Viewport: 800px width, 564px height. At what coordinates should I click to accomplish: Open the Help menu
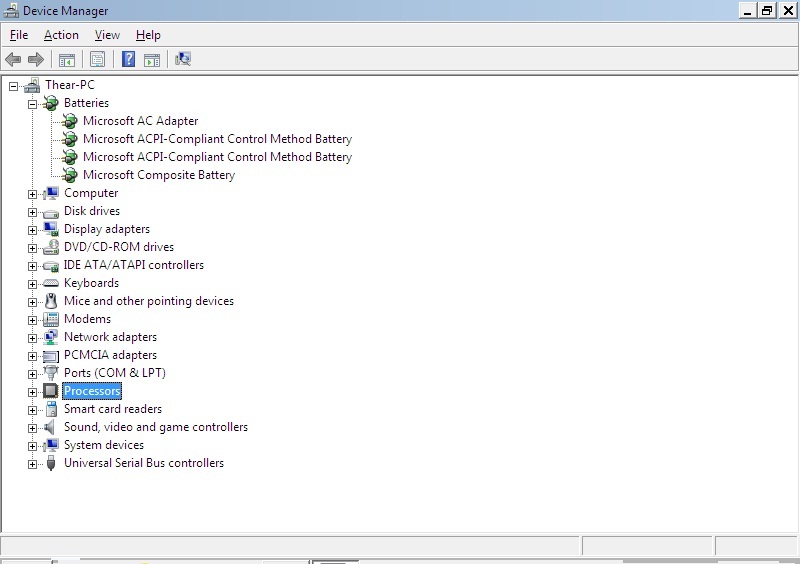[148, 35]
